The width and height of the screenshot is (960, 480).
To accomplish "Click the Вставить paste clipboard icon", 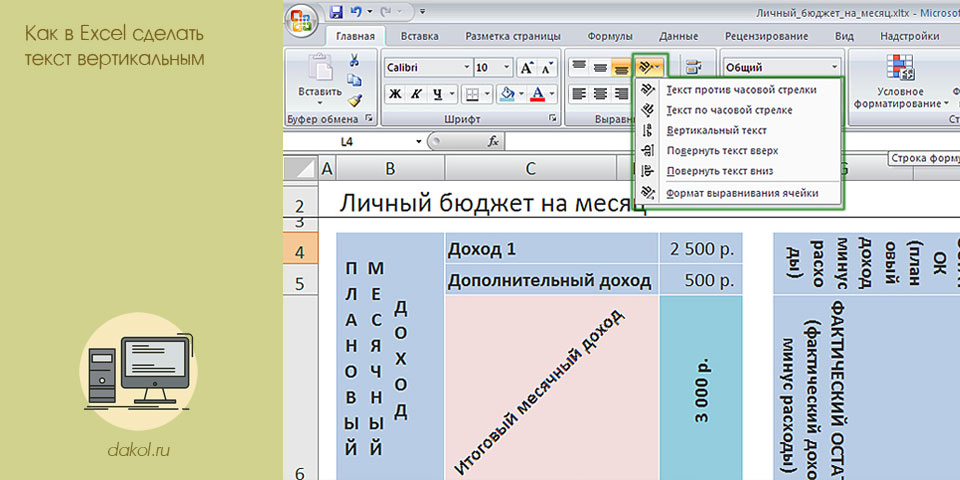I will [320, 67].
